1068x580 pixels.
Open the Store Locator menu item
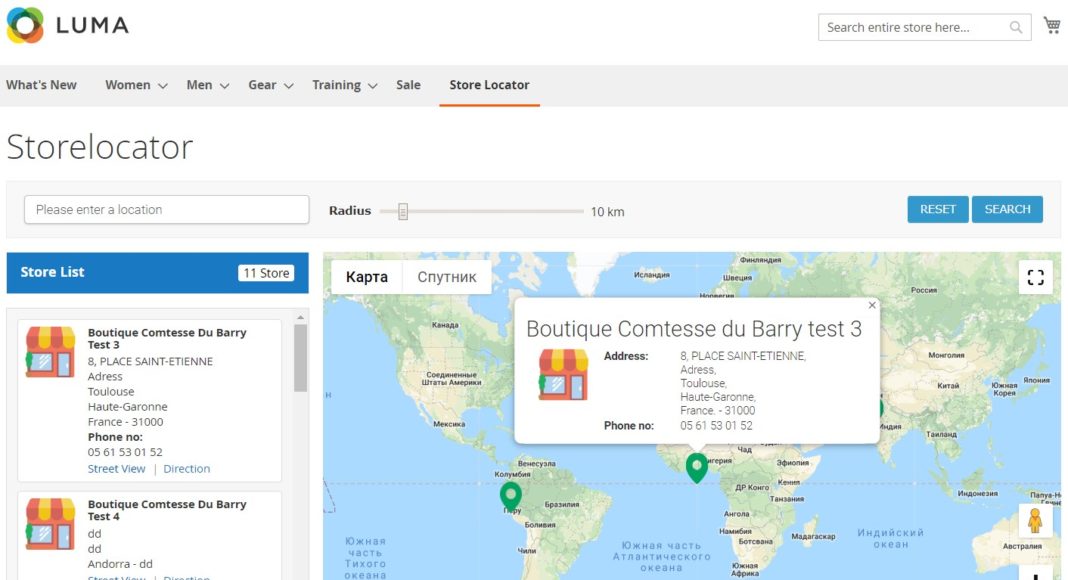[489, 85]
